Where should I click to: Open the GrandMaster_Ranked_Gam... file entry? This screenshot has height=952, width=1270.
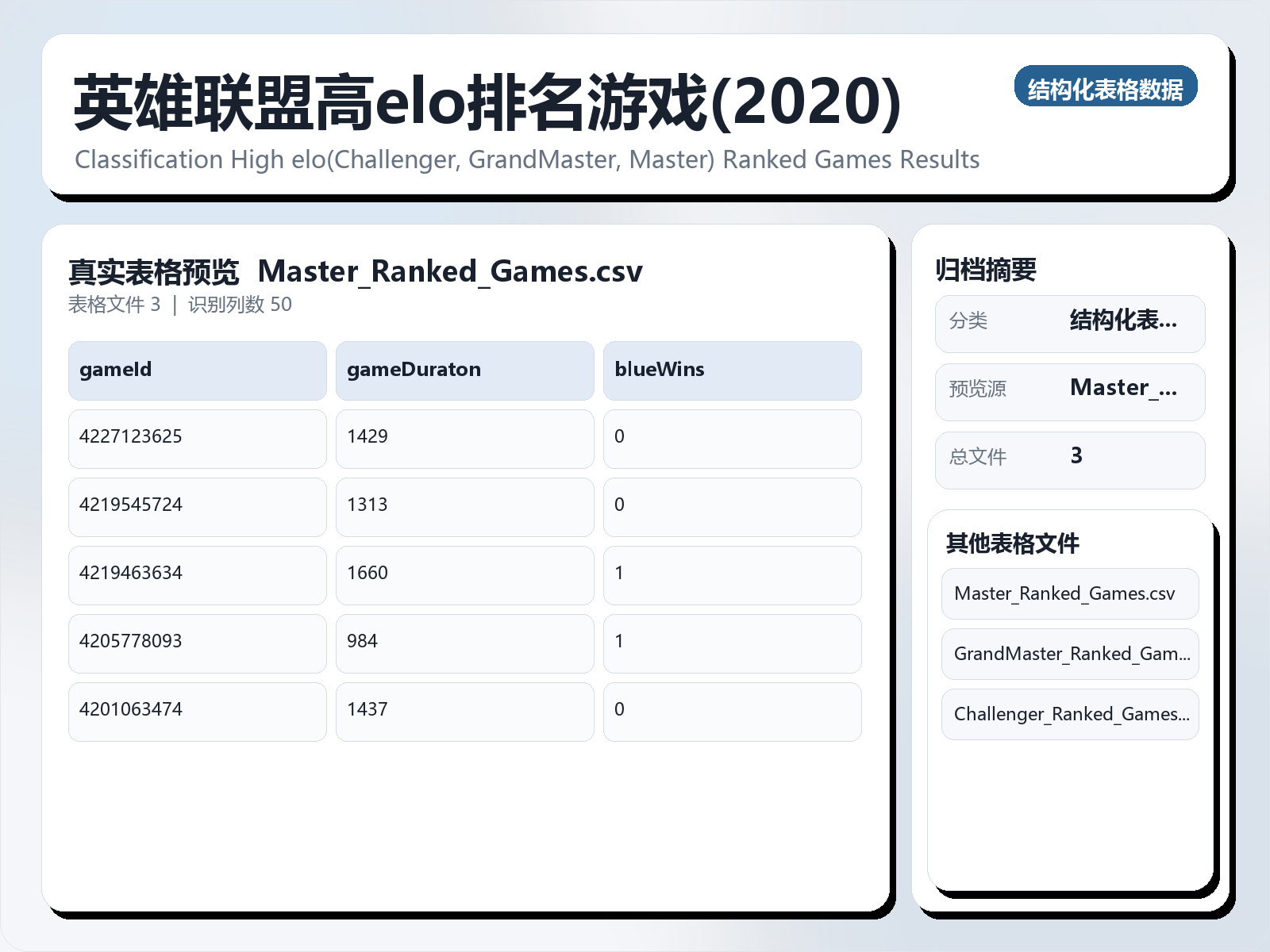coord(1068,654)
